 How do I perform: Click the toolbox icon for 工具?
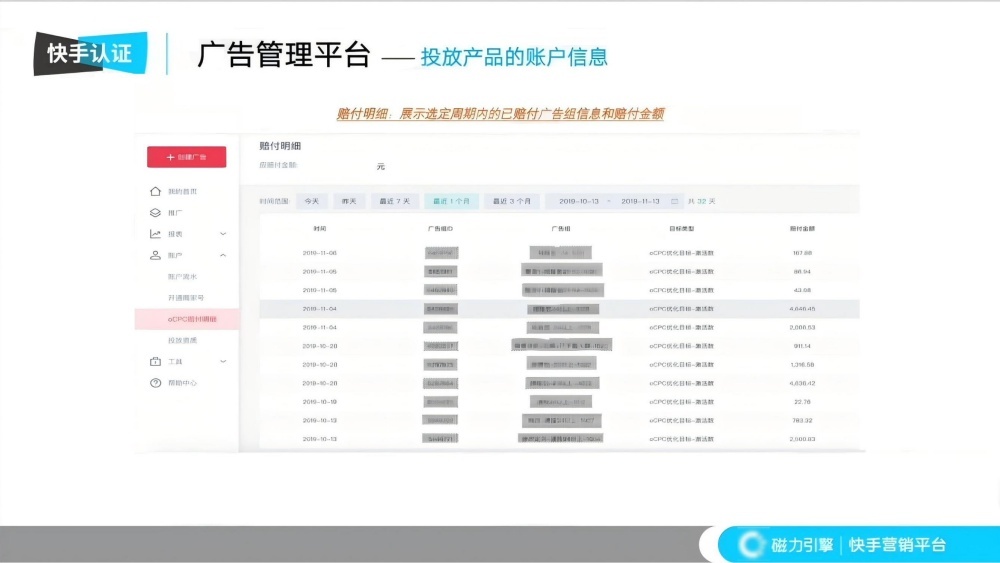155,362
